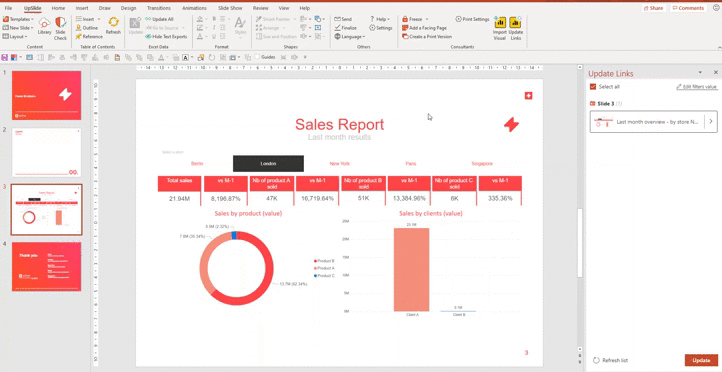Open Update Links pane options arrow

700,73
